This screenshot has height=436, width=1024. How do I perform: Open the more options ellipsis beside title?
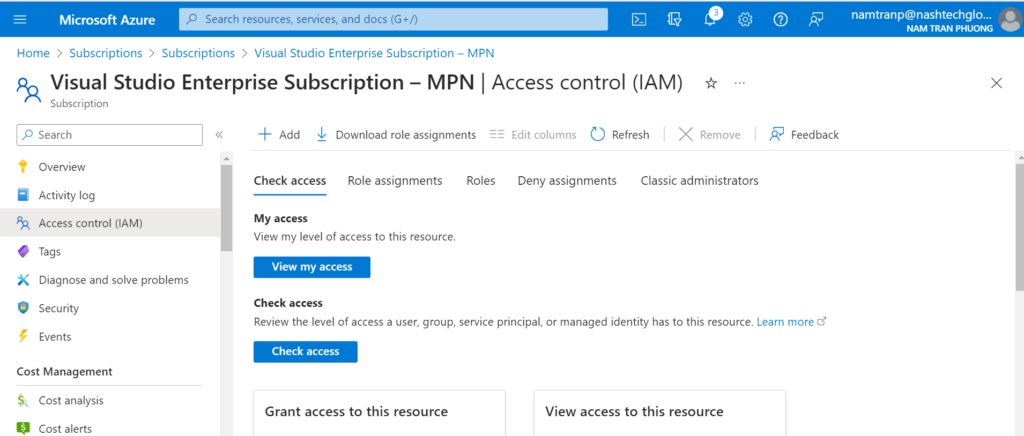click(740, 83)
